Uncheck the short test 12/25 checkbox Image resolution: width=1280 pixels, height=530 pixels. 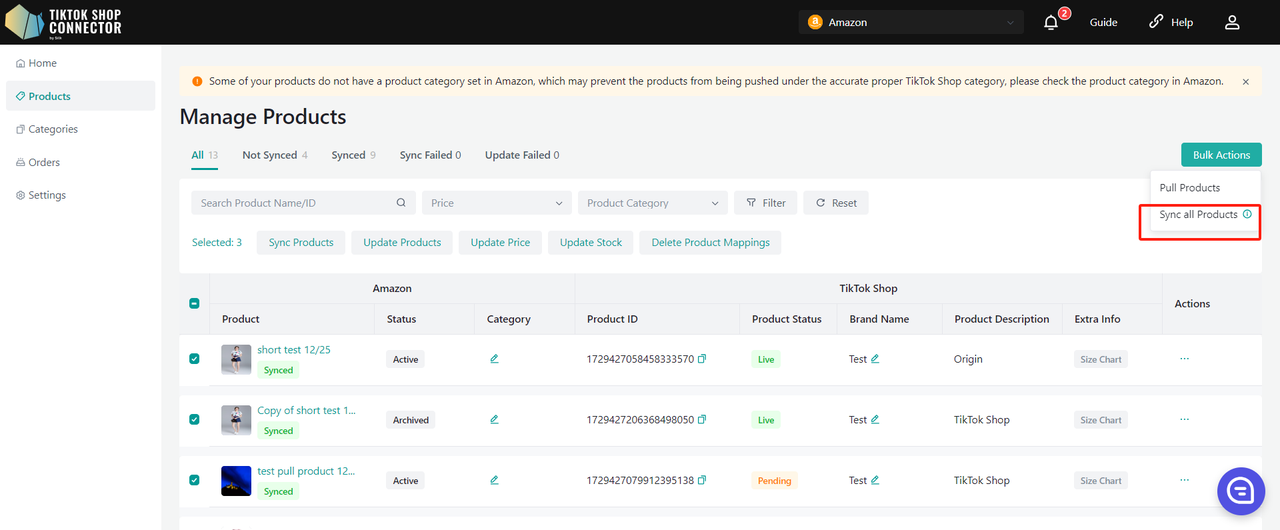coord(194,359)
